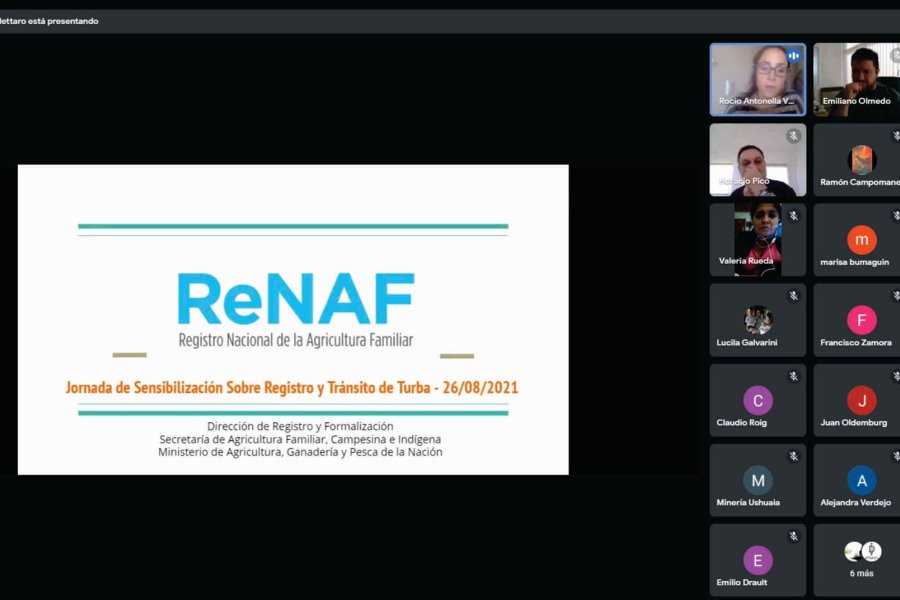This screenshot has height=600, width=900.
Task: Click the name label 'Juan Oldemburg'
Action: click(x=854, y=423)
